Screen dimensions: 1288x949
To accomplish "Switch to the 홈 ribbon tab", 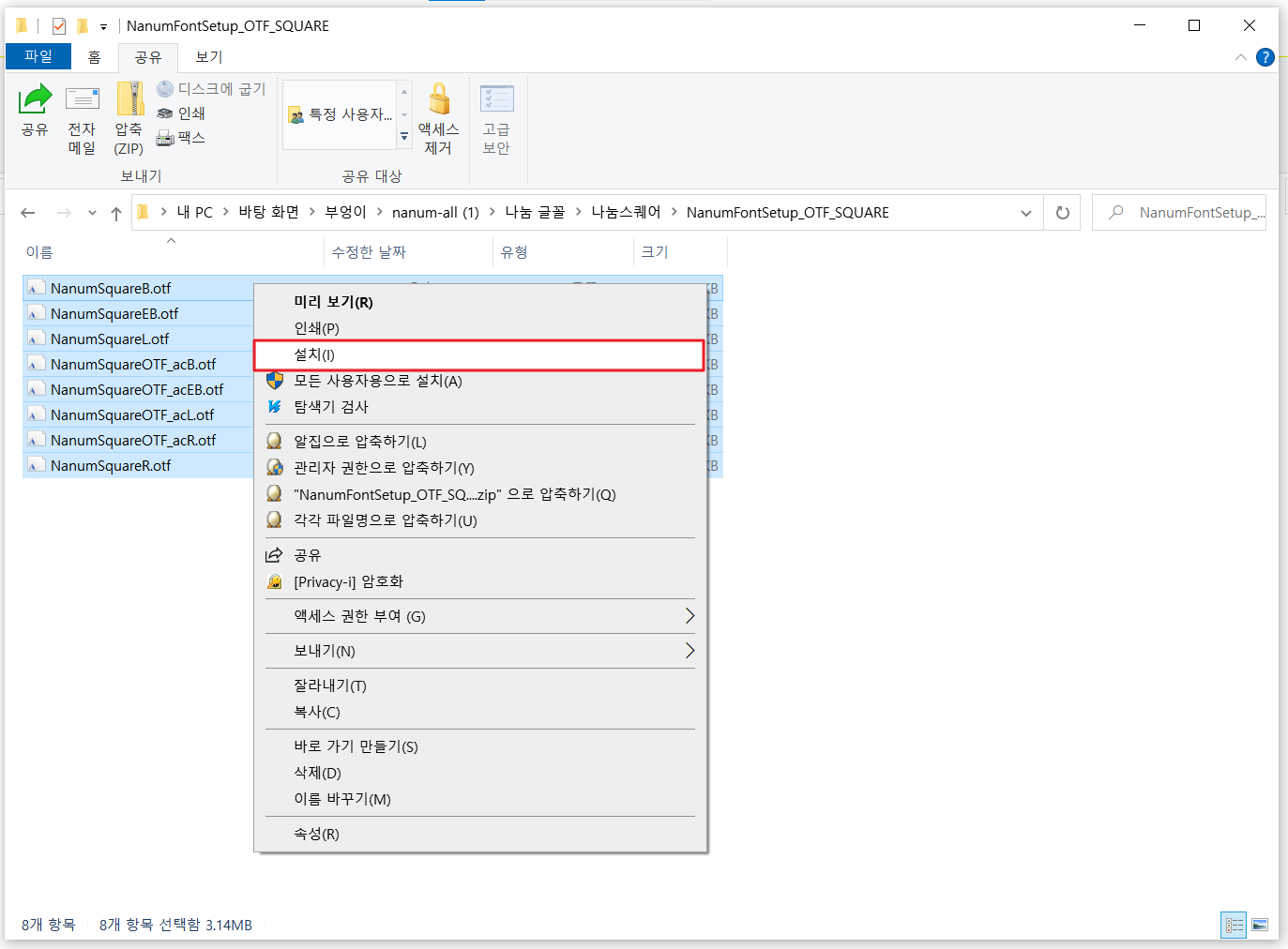I will 94,57.
